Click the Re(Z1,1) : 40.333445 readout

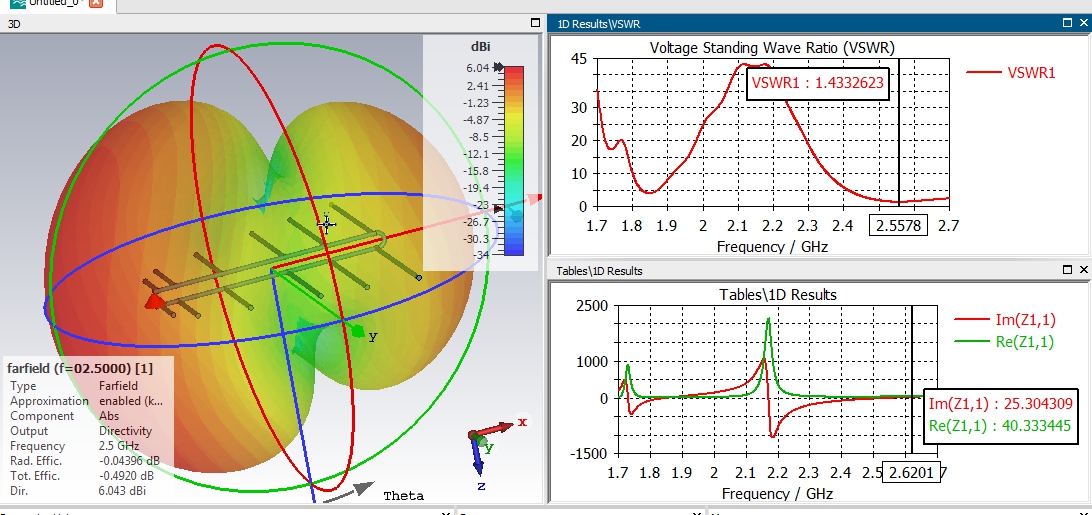click(1000, 426)
